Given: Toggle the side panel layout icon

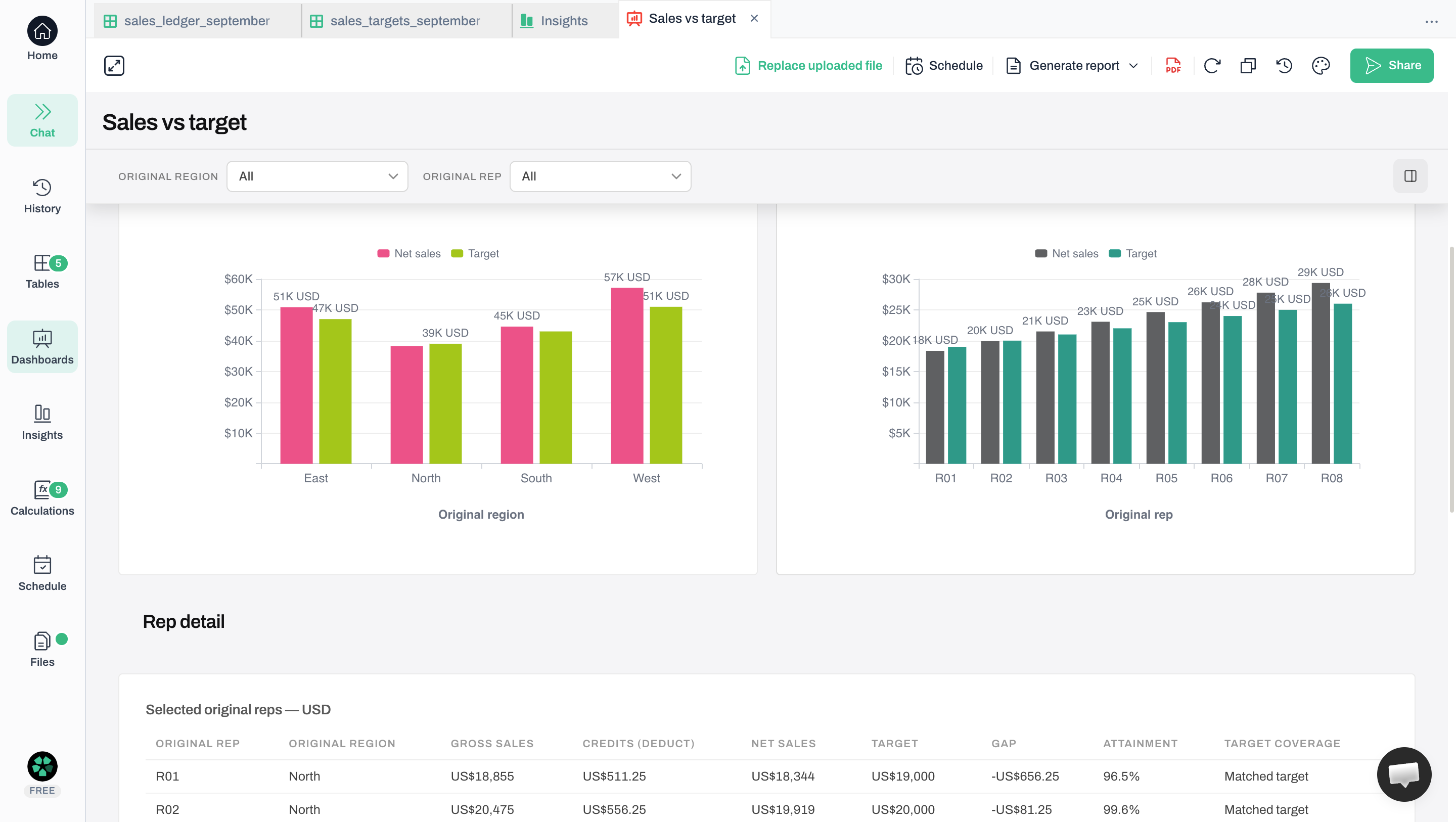Looking at the screenshot, I should (1411, 176).
